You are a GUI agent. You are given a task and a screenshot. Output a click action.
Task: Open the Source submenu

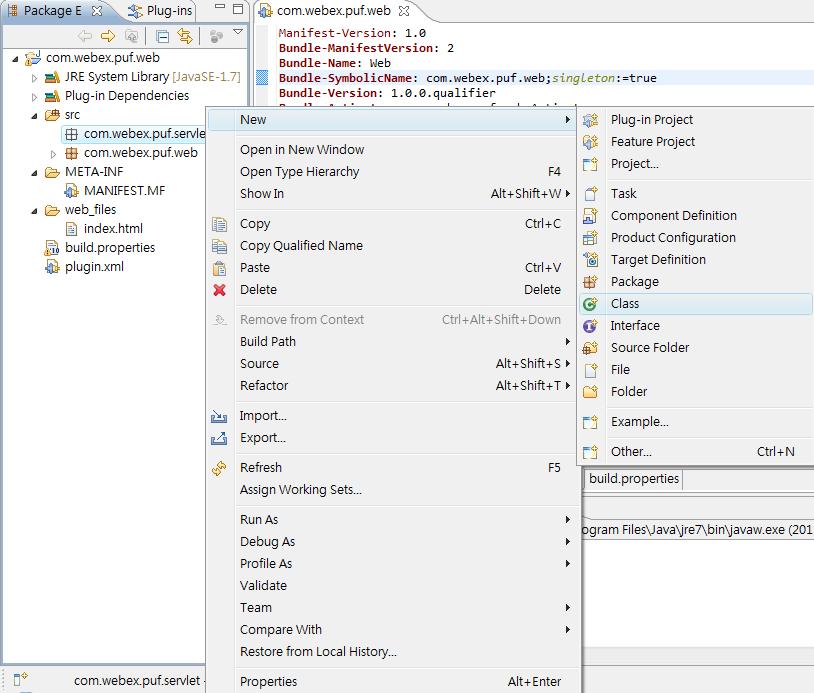coord(392,364)
